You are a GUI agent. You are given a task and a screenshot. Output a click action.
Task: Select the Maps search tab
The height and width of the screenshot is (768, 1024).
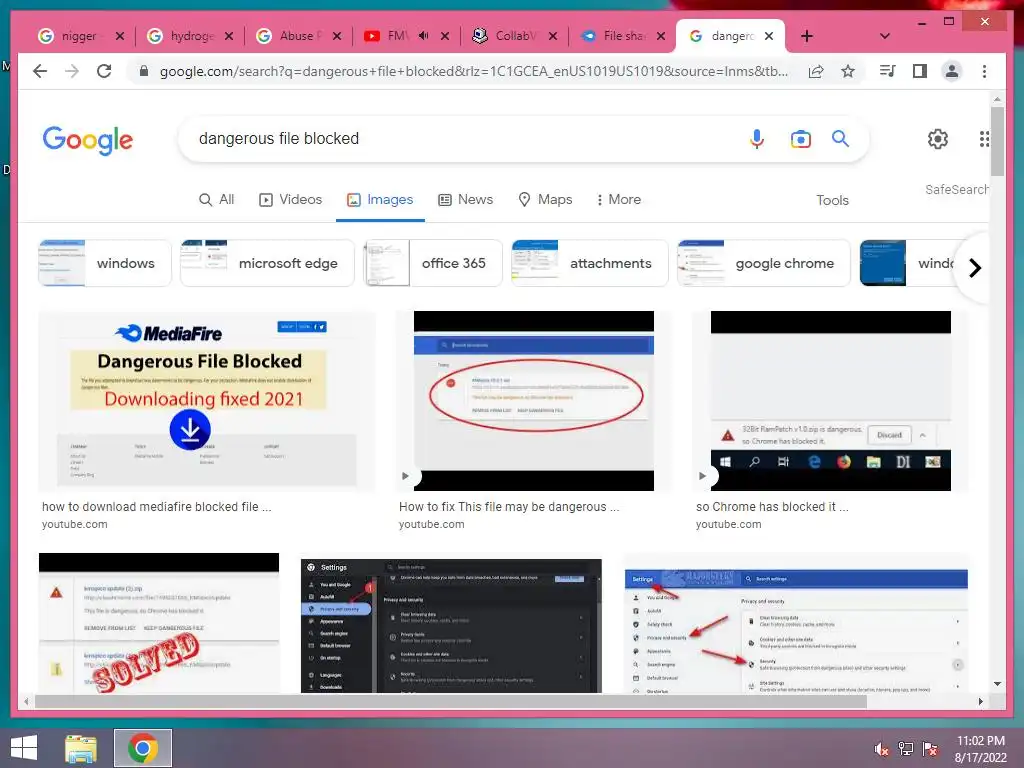545,200
